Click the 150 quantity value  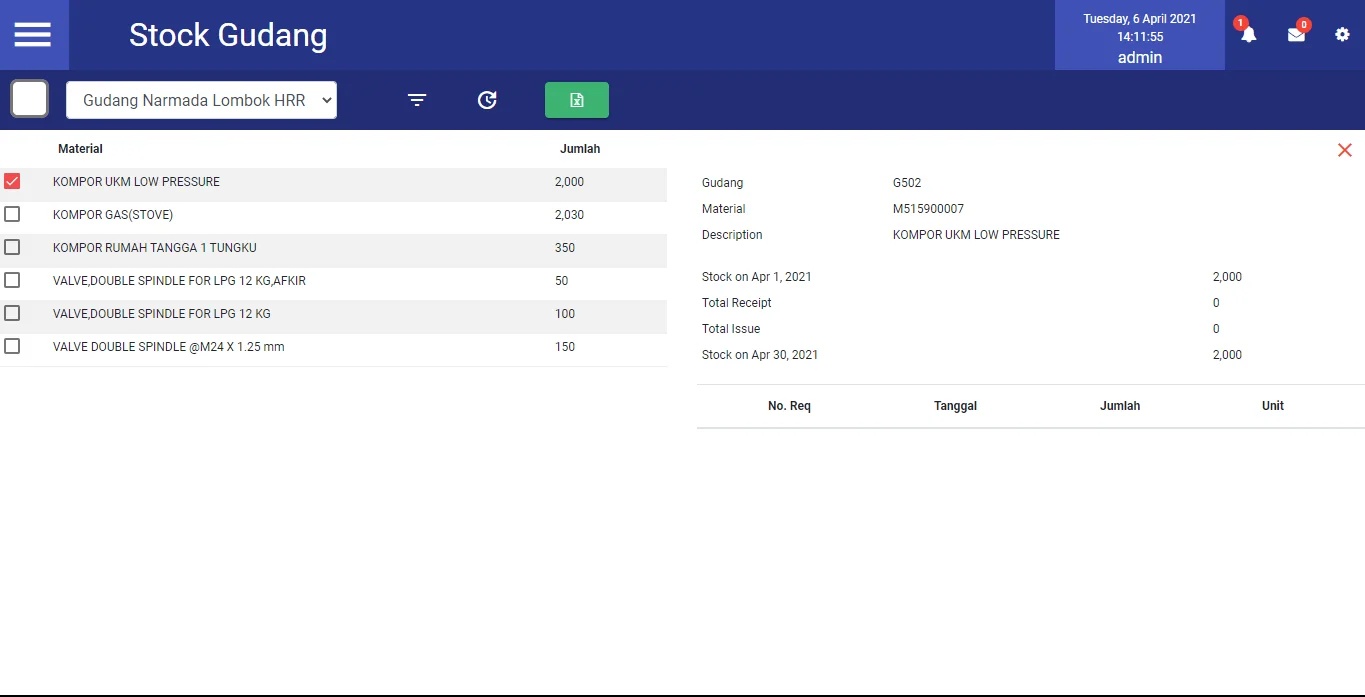click(x=565, y=347)
